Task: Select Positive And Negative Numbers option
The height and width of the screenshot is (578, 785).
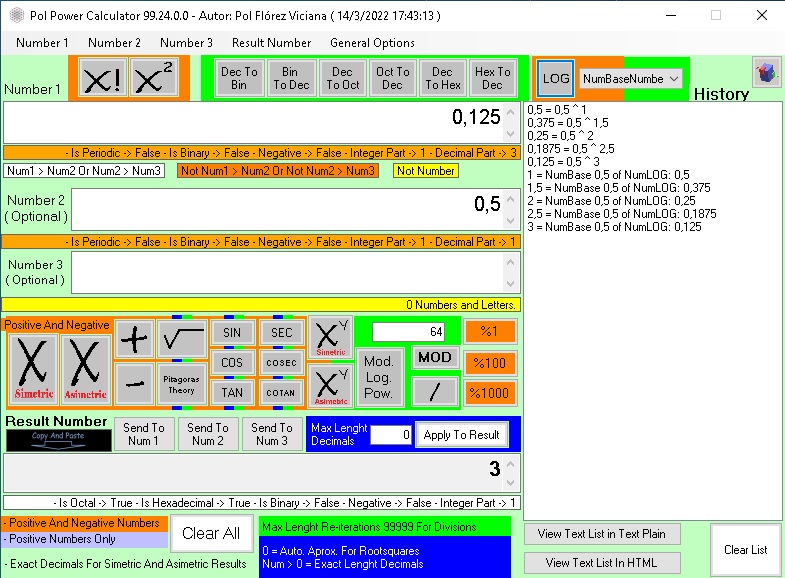Action: (x=85, y=523)
